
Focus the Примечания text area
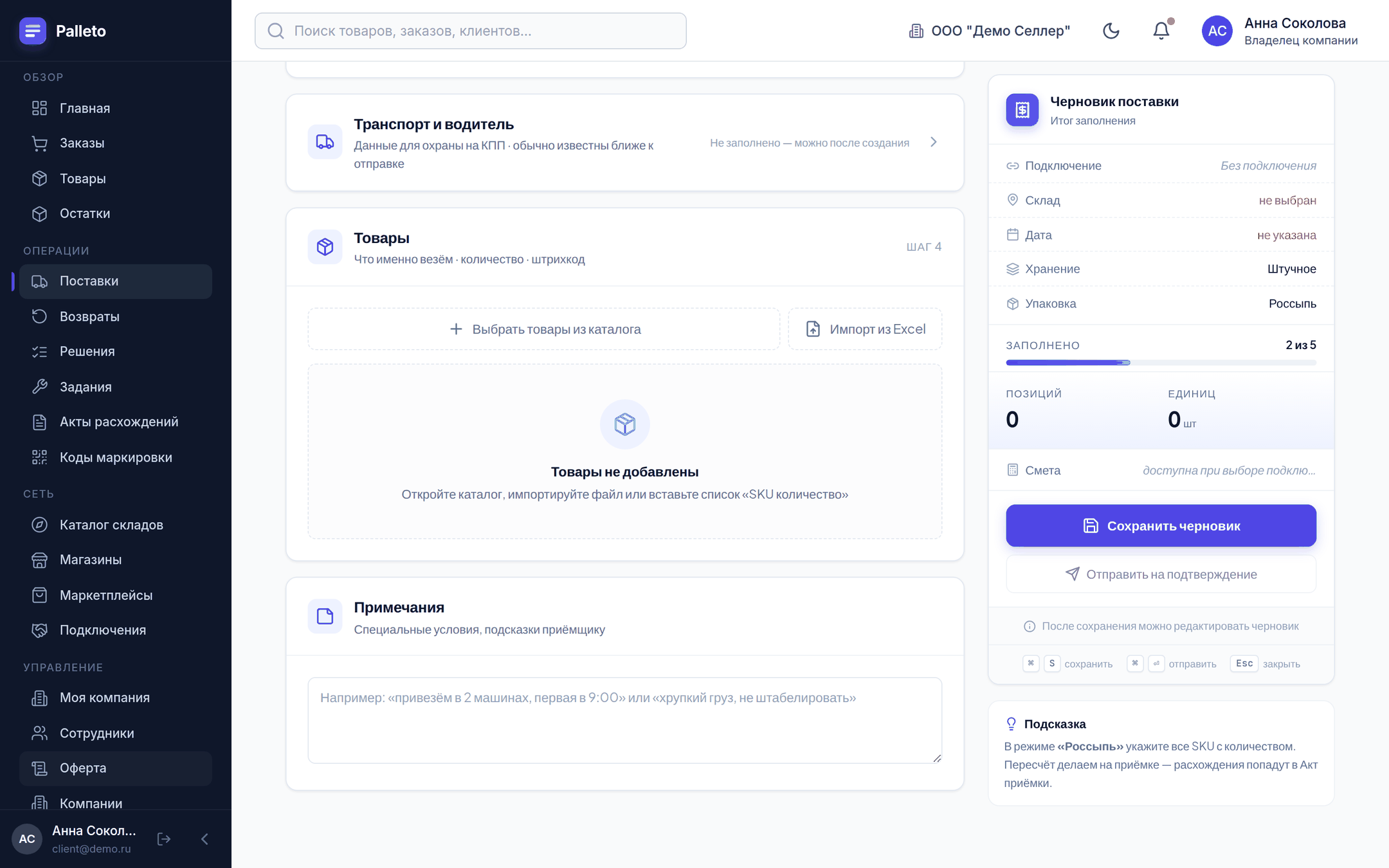coord(624,720)
